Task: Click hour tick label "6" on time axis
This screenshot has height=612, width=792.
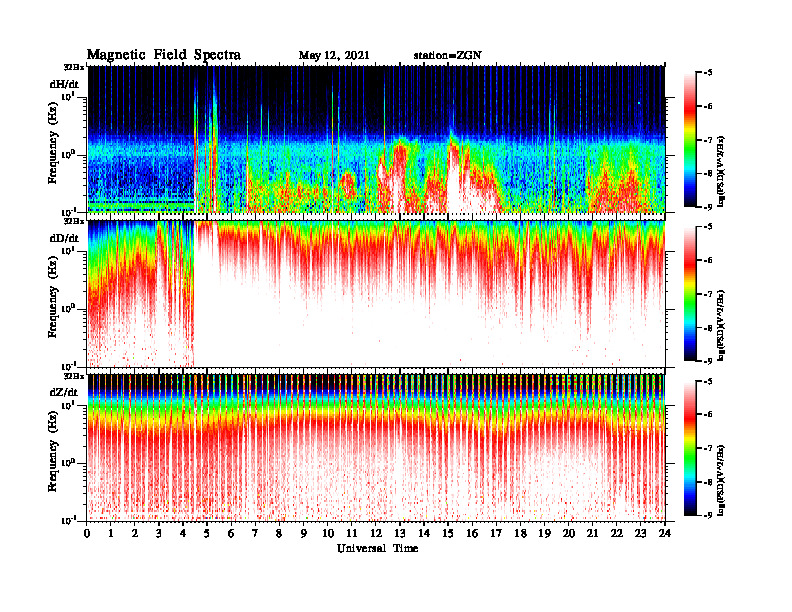Action: [231, 534]
